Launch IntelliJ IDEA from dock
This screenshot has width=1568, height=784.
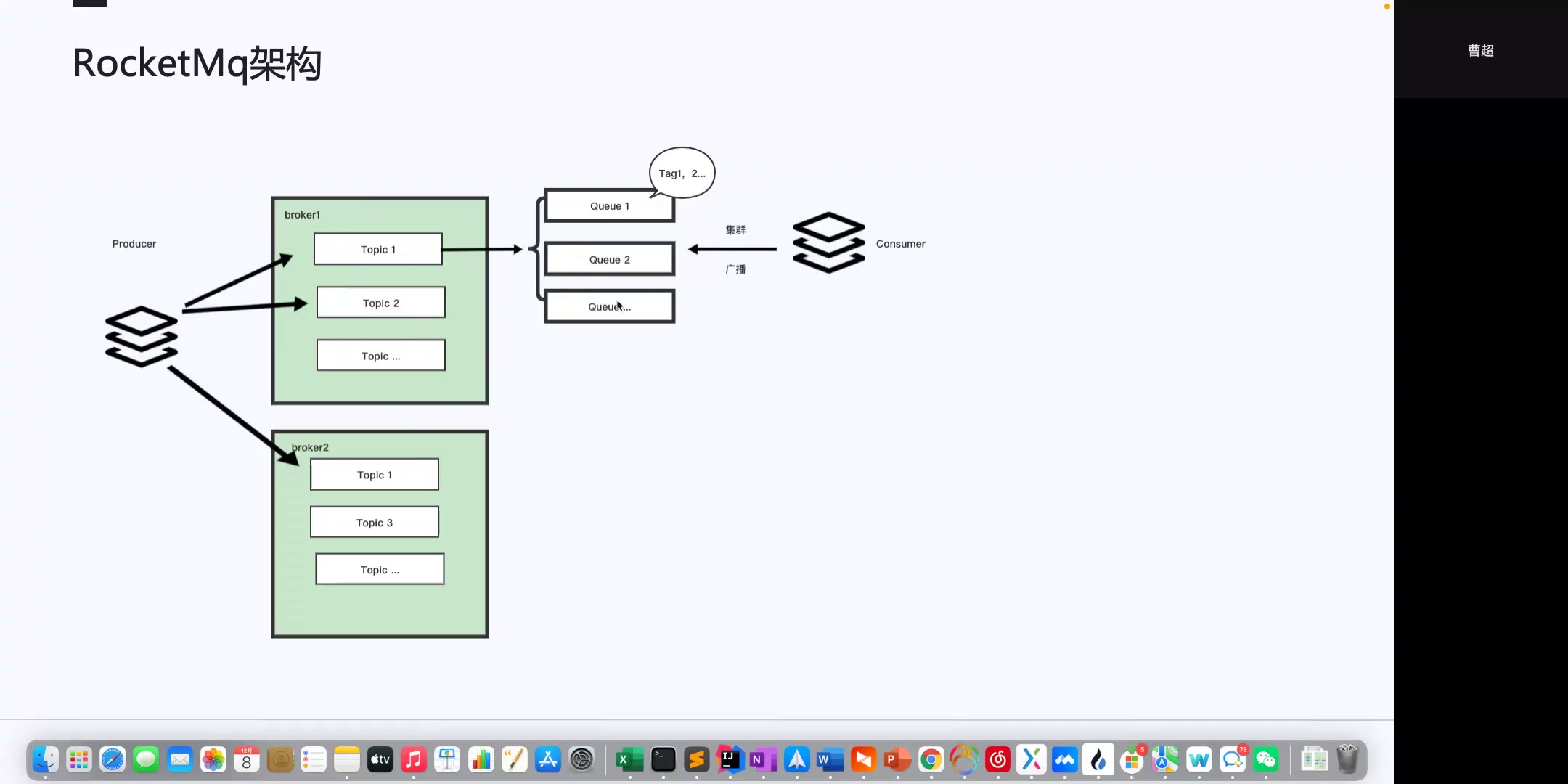coord(730,760)
